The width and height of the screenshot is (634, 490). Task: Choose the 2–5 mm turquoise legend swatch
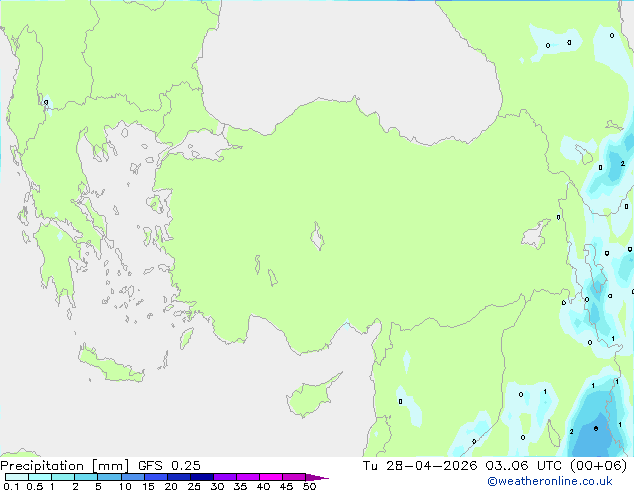click(x=86, y=477)
